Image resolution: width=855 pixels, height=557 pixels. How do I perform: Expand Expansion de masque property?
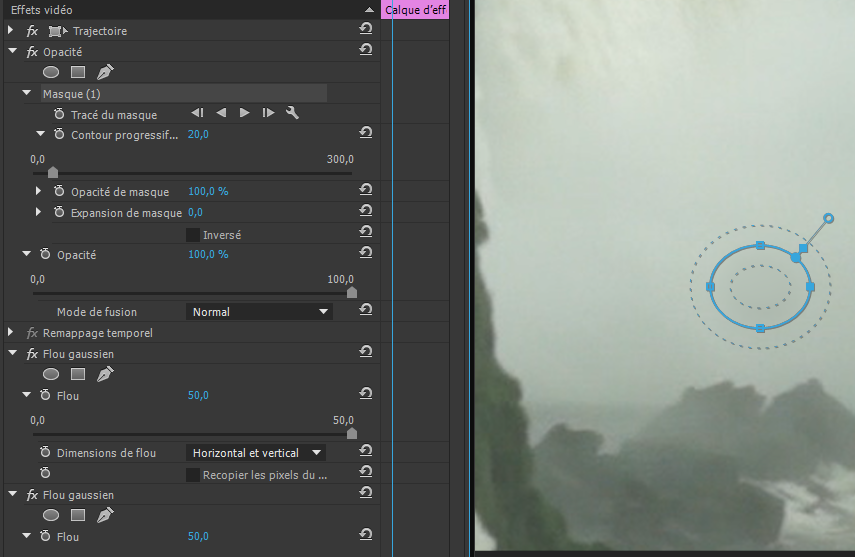[38, 212]
